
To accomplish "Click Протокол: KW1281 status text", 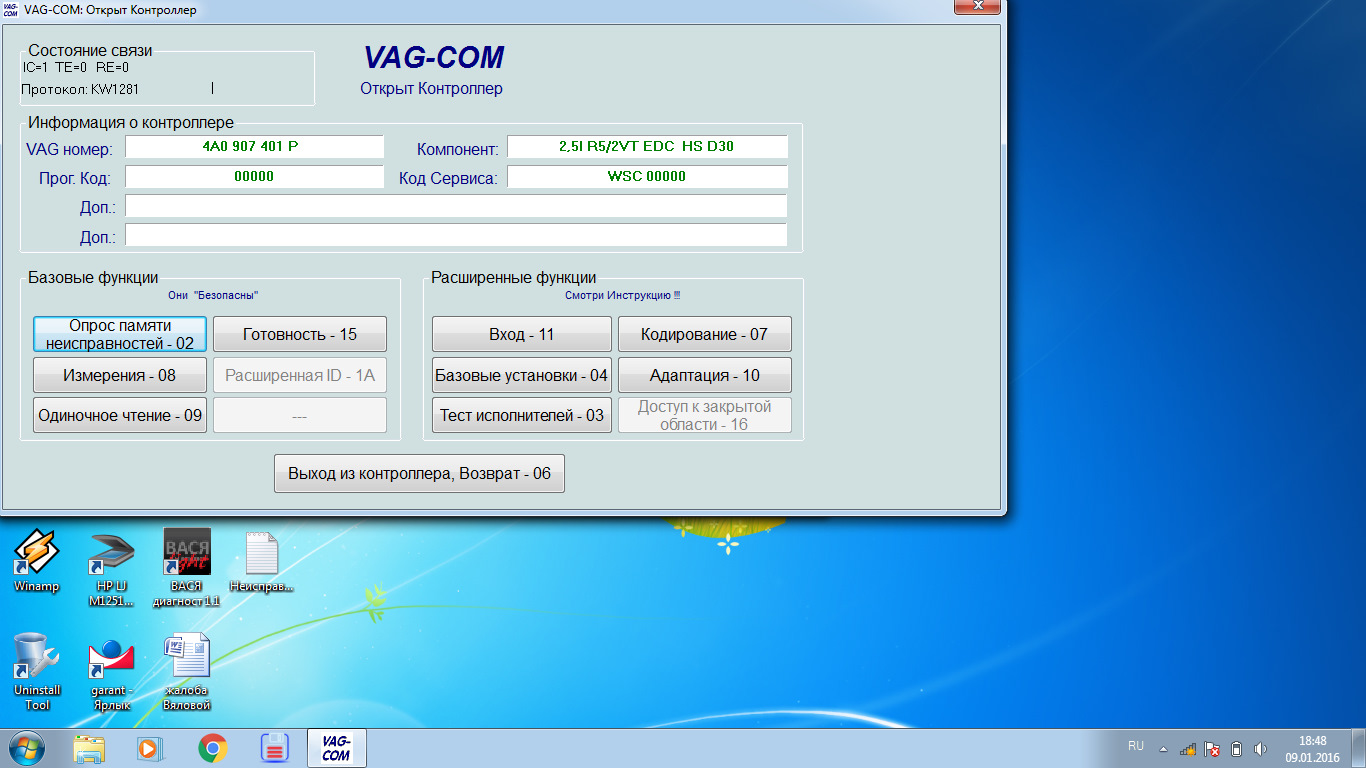I will [x=80, y=89].
